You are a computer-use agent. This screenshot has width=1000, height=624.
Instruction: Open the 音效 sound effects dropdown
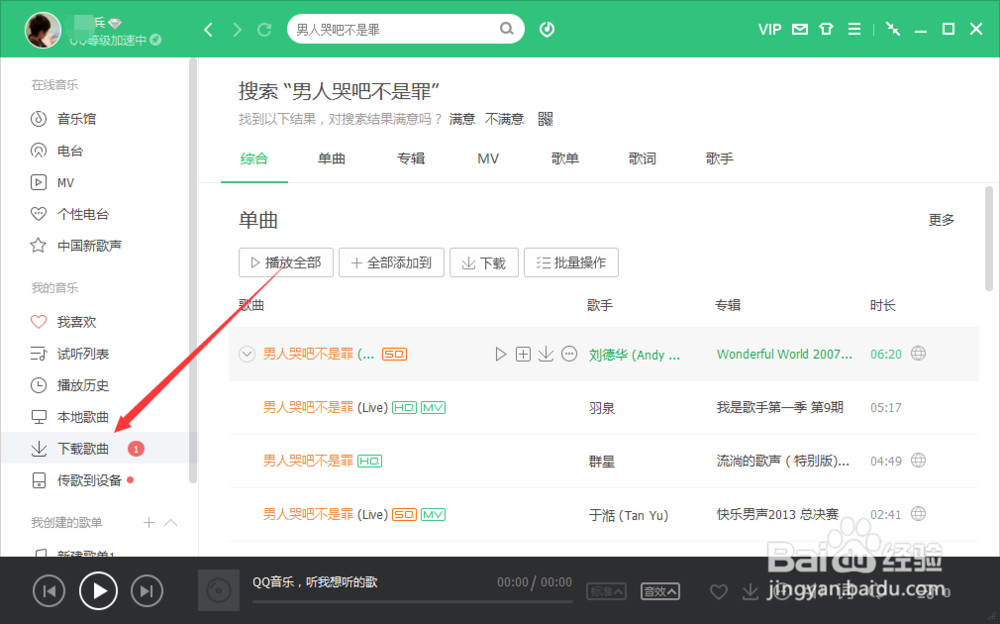pyautogui.click(x=660, y=591)
